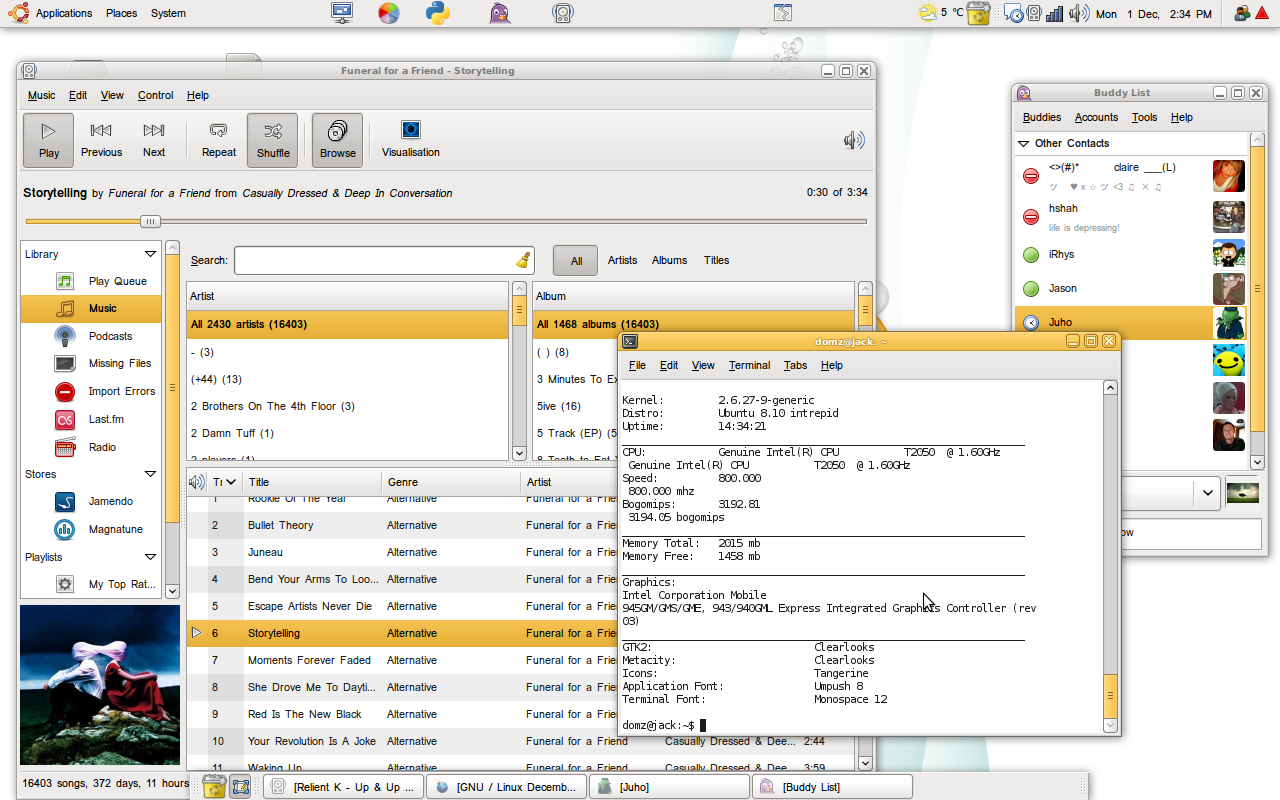Collapse the Other Contacts group
This screenshot has height=800, width=1280.
coord(1024,143)
